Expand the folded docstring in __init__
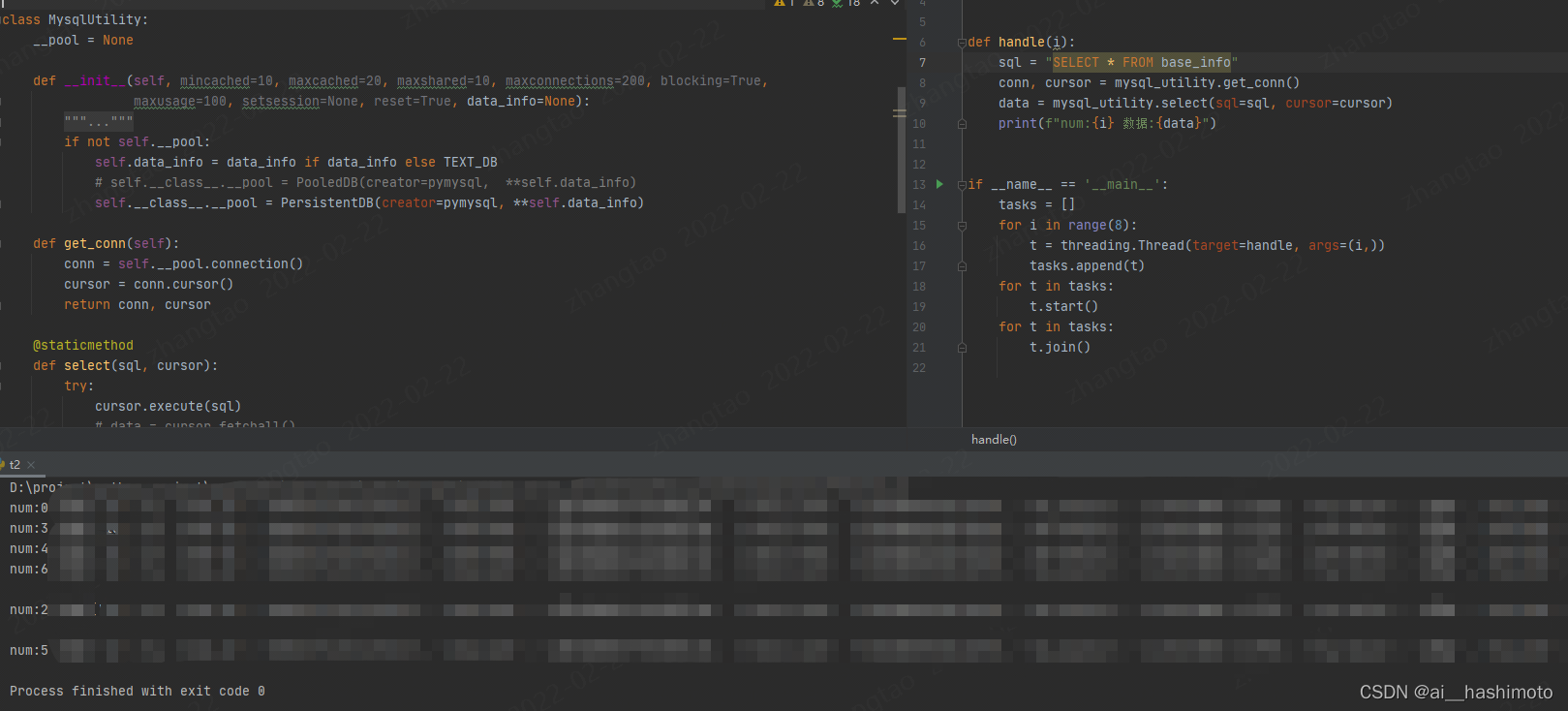The height and width of the screenshot is (711, 1568). [x=99, y=121]
